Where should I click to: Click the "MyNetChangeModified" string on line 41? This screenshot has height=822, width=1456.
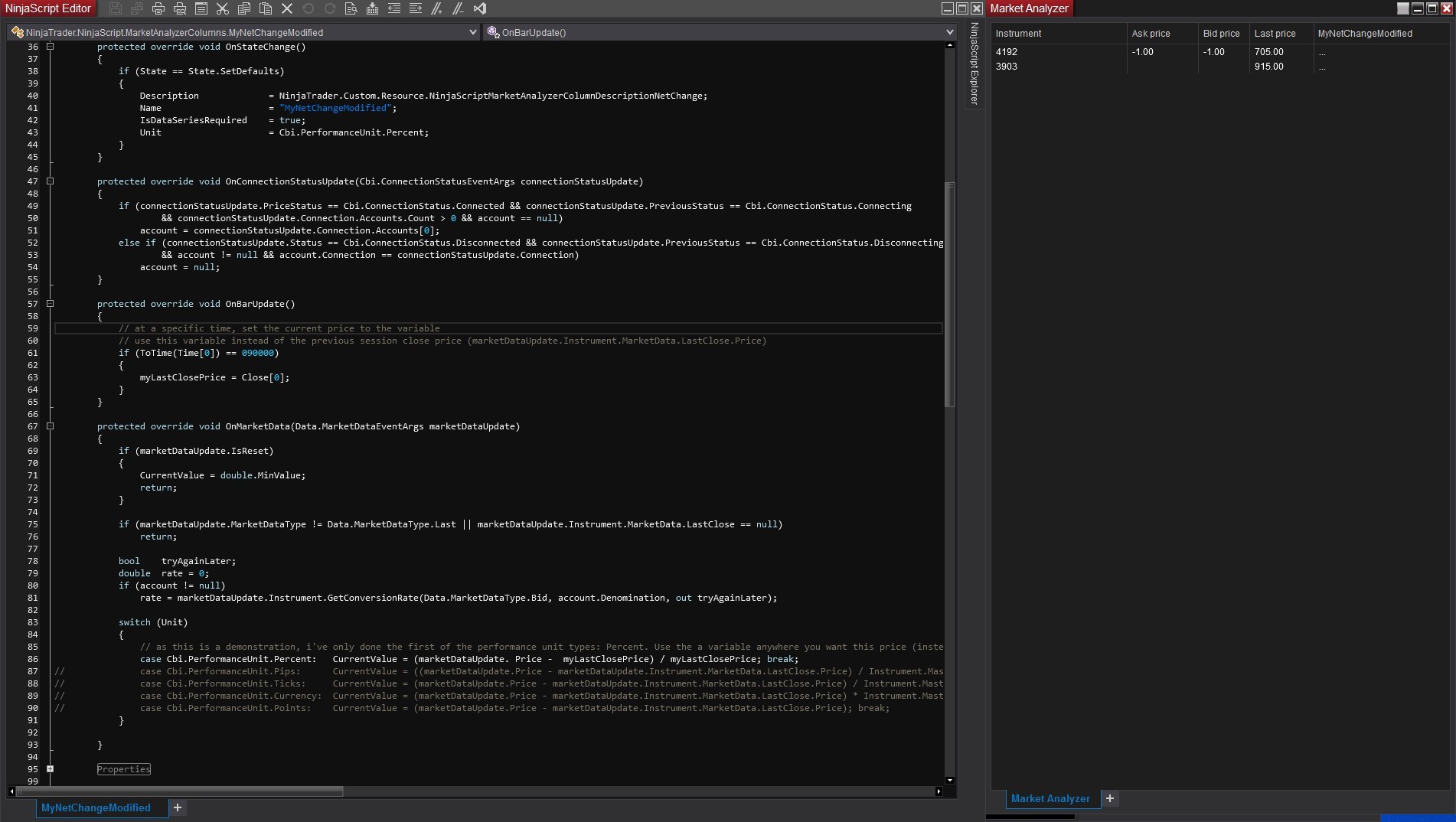click(x=335, y=108)
